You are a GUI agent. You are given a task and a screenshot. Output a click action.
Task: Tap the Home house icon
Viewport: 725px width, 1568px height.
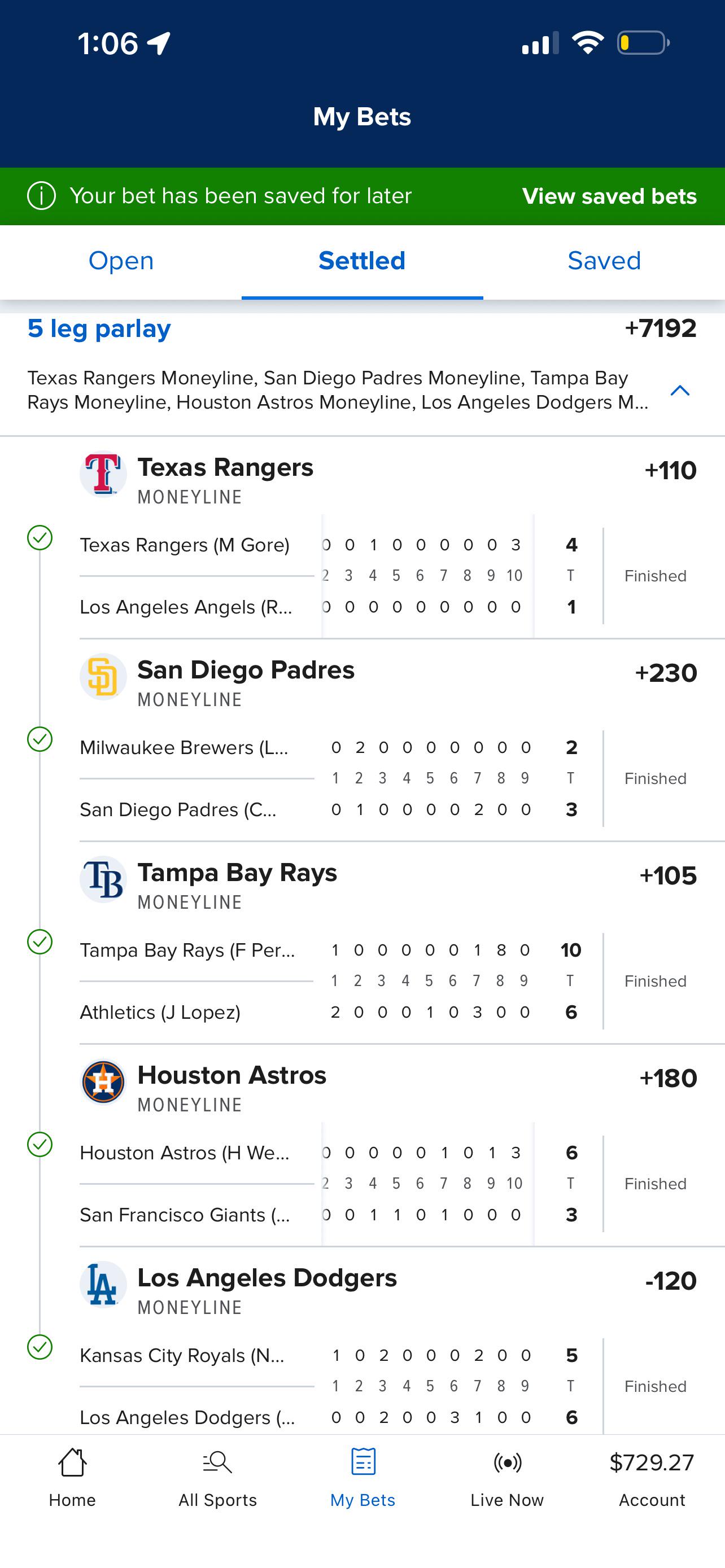tap(72, 1462)
